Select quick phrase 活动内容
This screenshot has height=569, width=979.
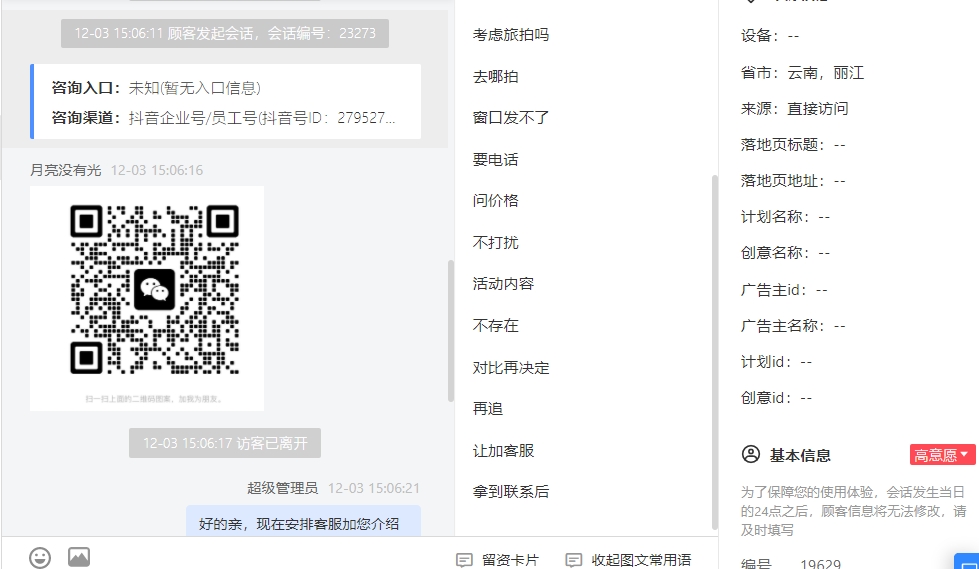point(503,284)
